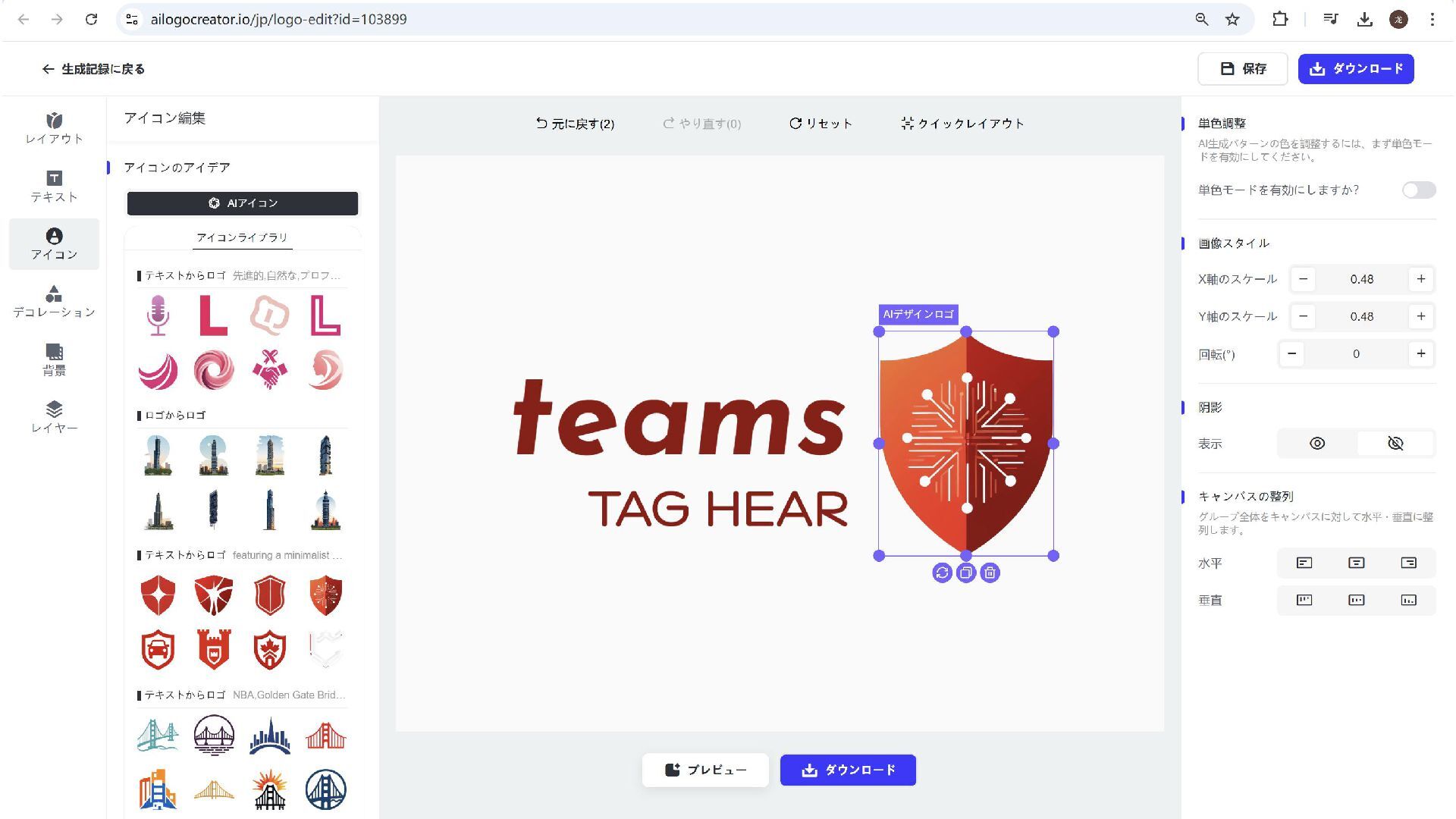Pick the pink microphone icon
Image resolution: width=1456 pixels, height=819 pixels.
[158, 315]
